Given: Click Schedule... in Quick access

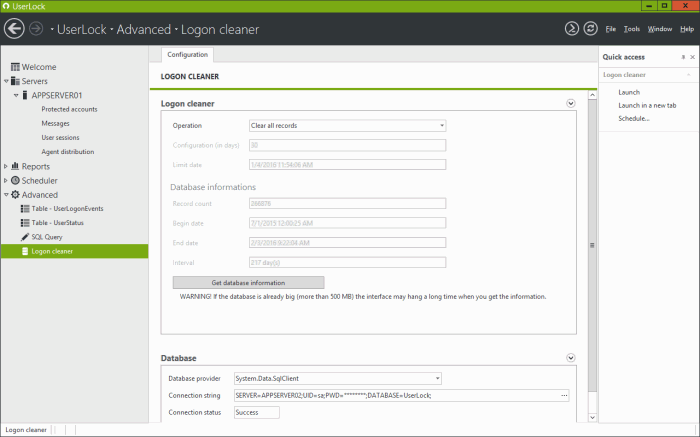Looking at the screenshot, I should pos(634,118).
